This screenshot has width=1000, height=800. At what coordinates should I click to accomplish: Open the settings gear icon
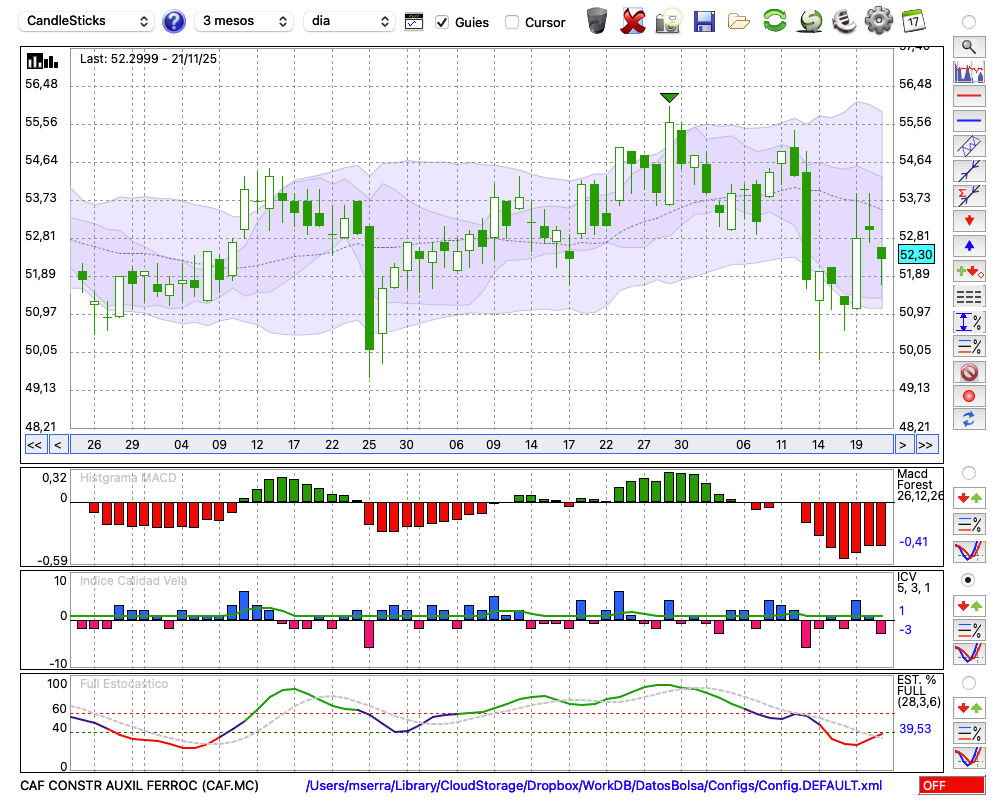click(878, 20)
